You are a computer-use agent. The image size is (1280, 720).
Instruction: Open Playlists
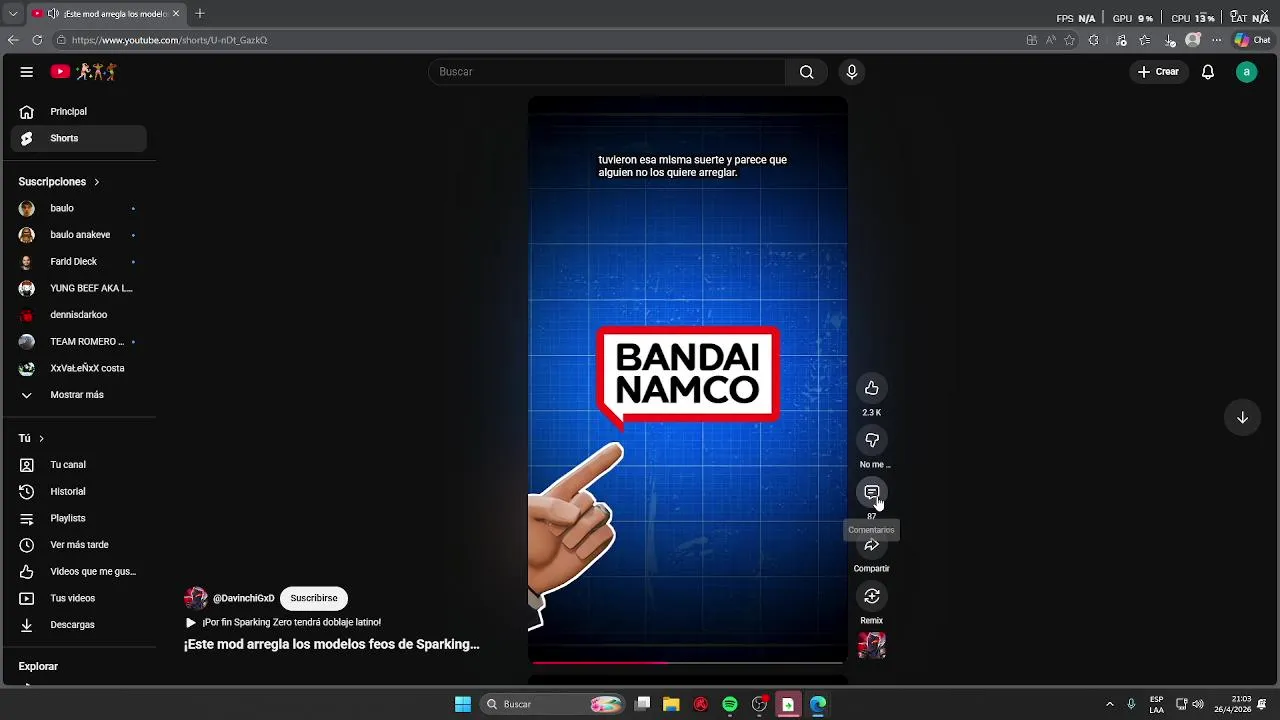pyautogui.click(x=79, y=518)
